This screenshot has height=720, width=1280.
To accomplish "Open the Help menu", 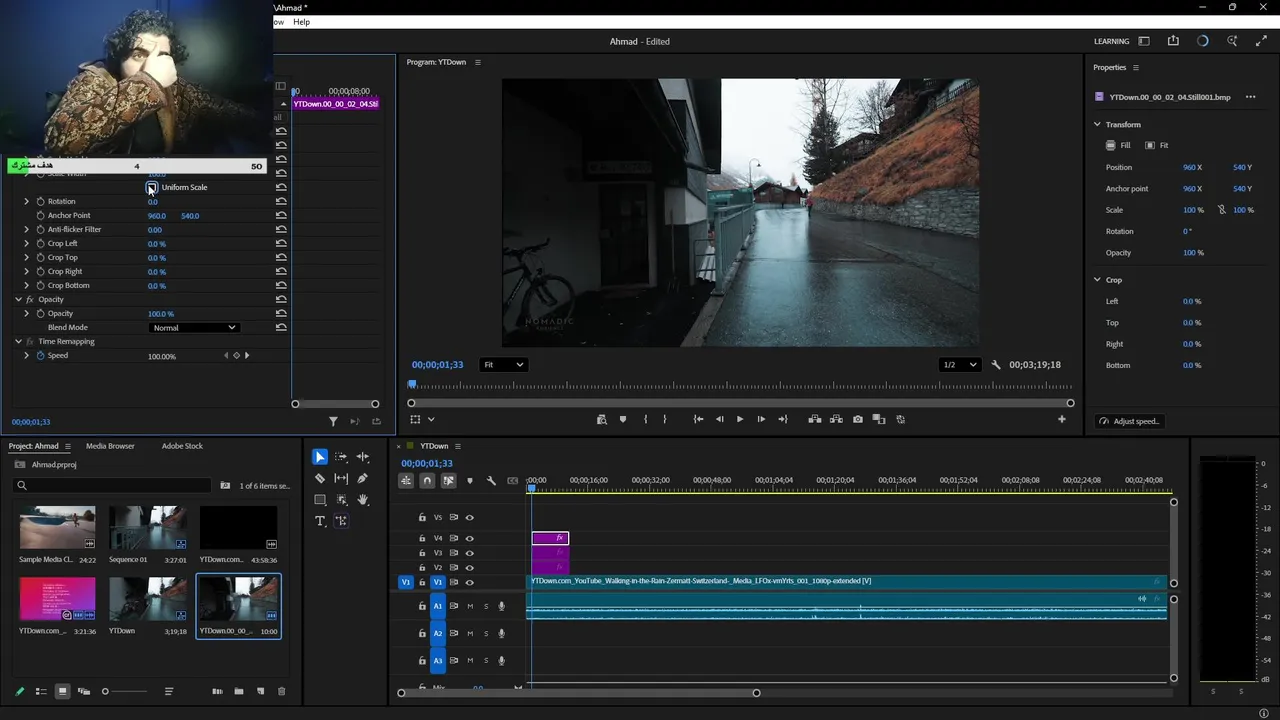I will point(301,22).
